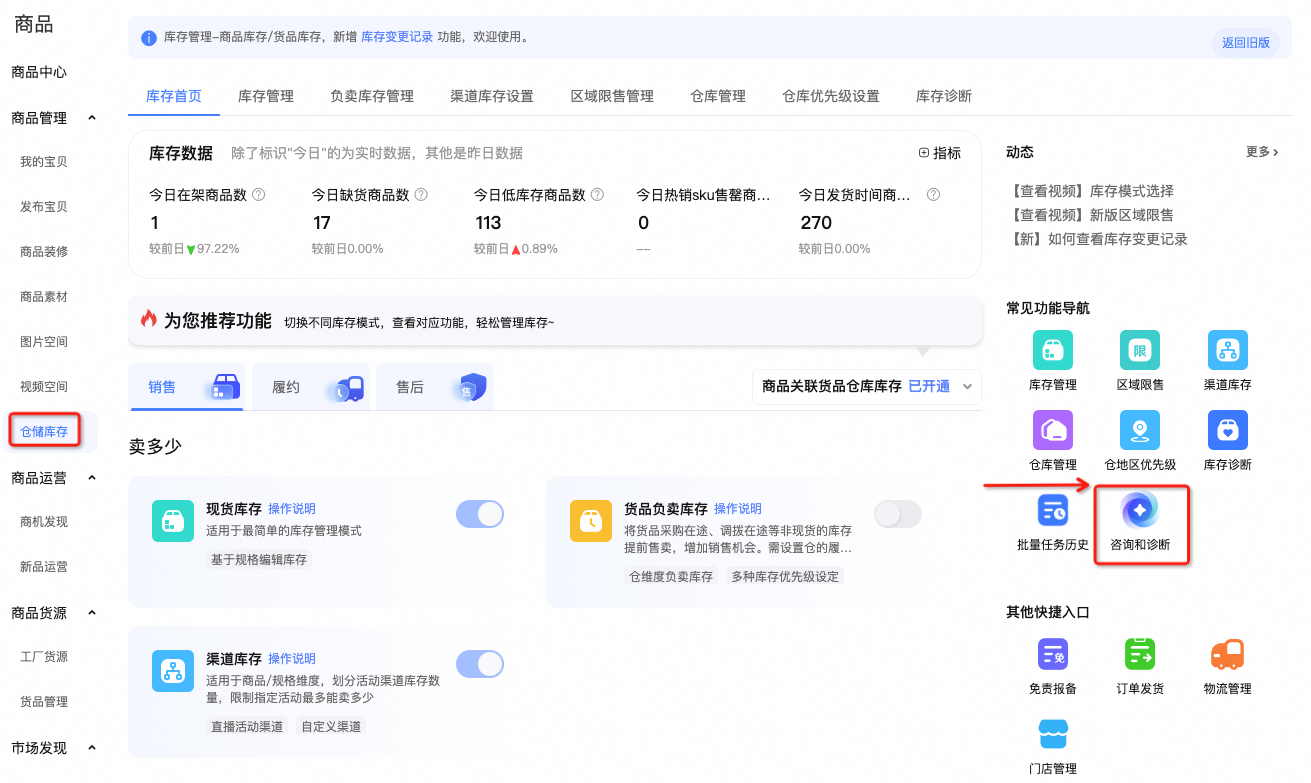Select the 库存首页 tab
This screenshot has height=783, width=1311.
(174, 97)
